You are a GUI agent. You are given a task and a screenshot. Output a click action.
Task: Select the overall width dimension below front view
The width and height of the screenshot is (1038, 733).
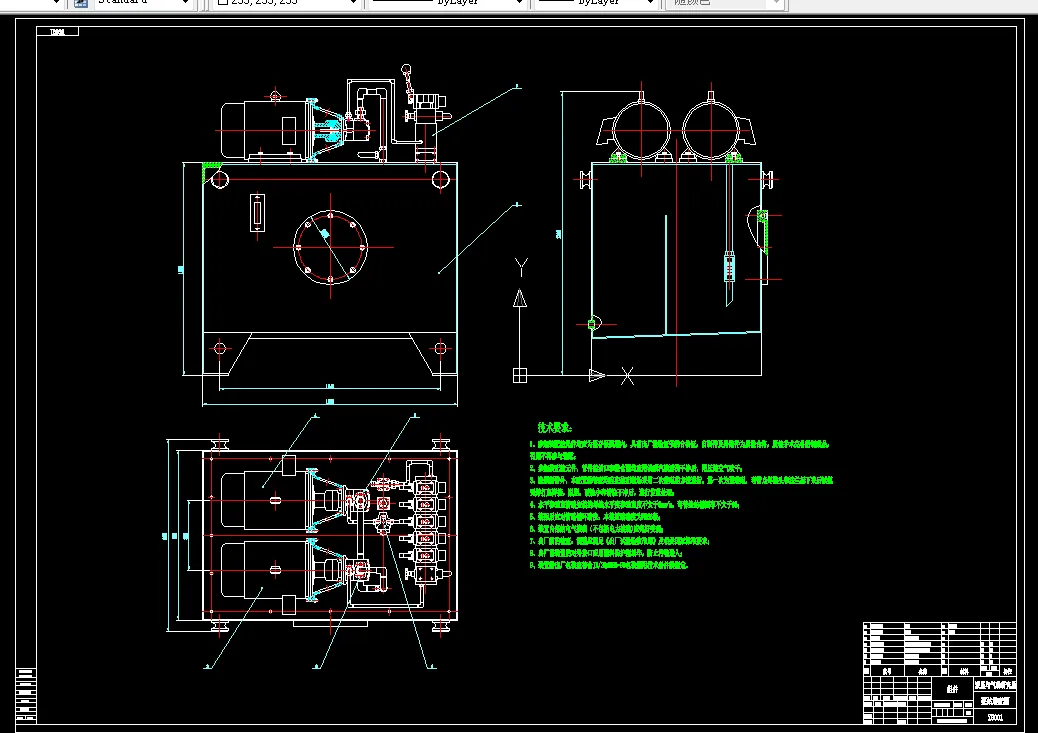tap(330, 401)
